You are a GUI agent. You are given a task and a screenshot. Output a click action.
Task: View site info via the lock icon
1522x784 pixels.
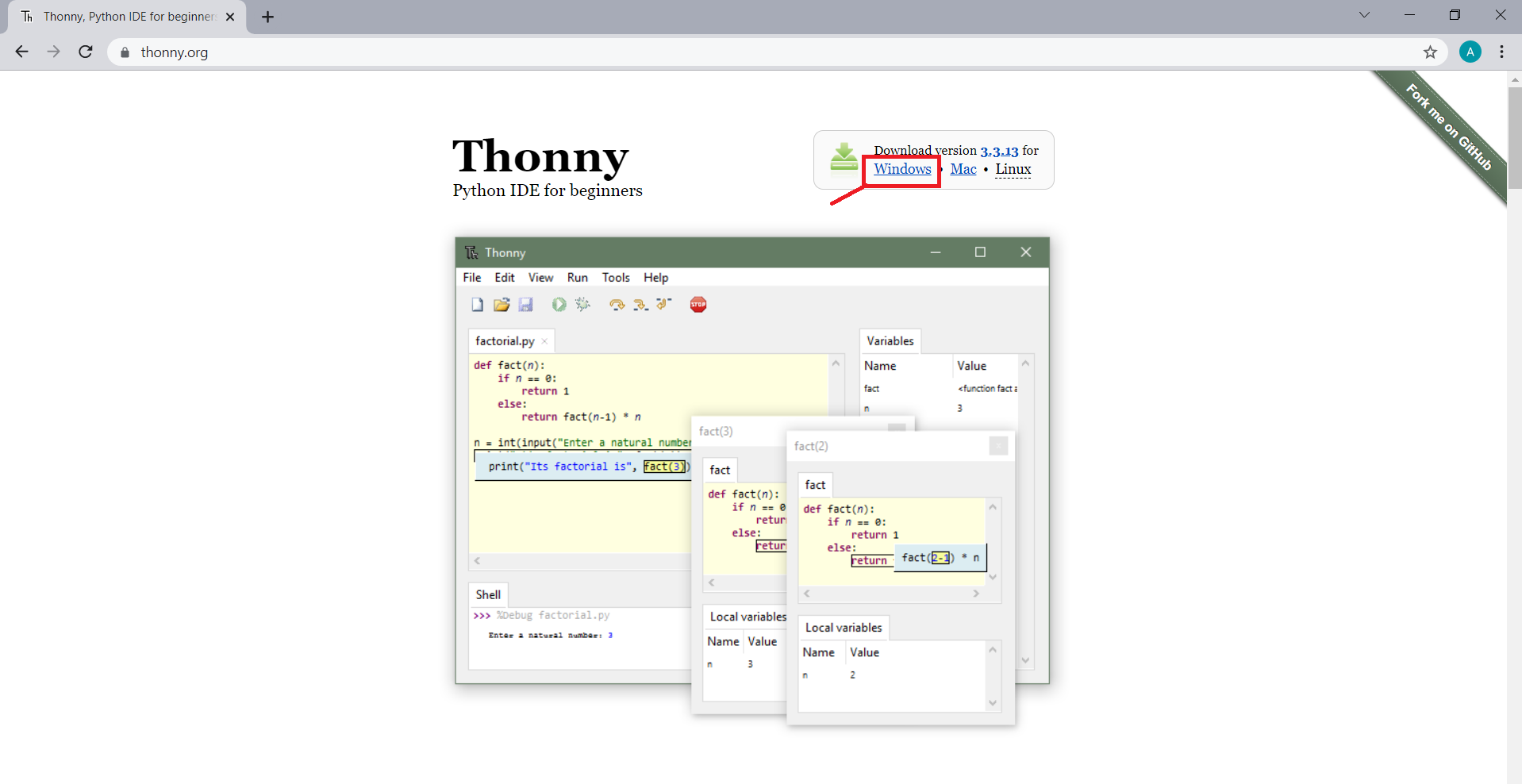coord(125,52)
